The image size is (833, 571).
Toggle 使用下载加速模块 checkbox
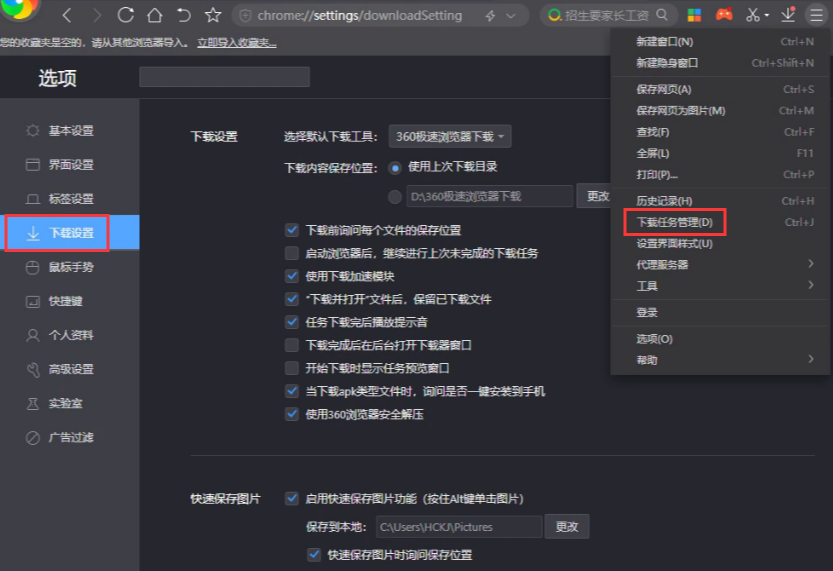pyautogui.click(x=292, y=276)
